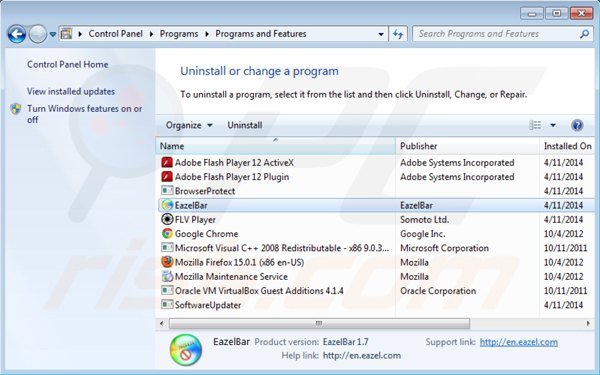Expand arrow after Control Panel breadcrumb

(152, 34)
